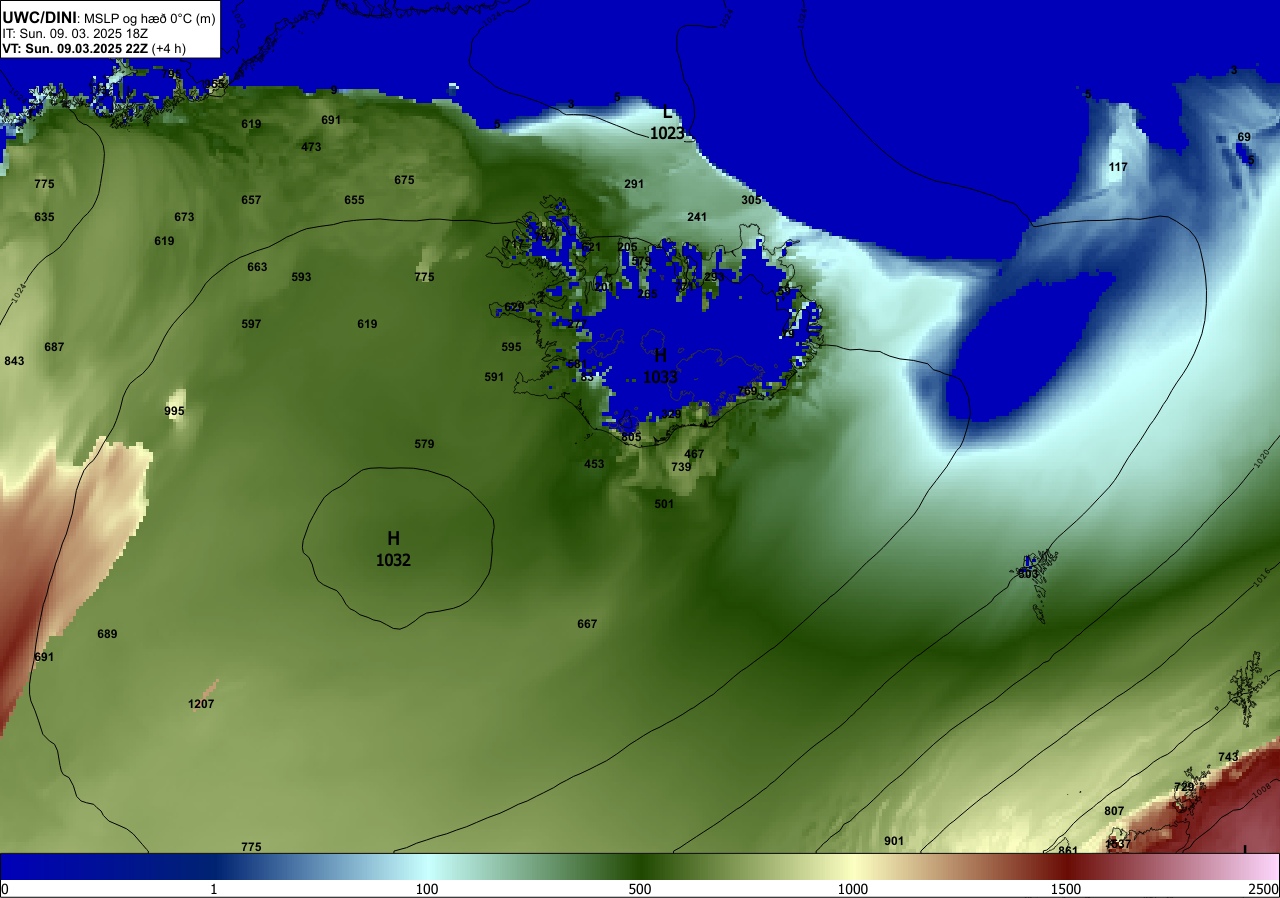Click the 1016 isobar contour label
Image resolution: width=1280 pixels, height=898 pixels.
pyautogui.click(x=1261, y=576)
